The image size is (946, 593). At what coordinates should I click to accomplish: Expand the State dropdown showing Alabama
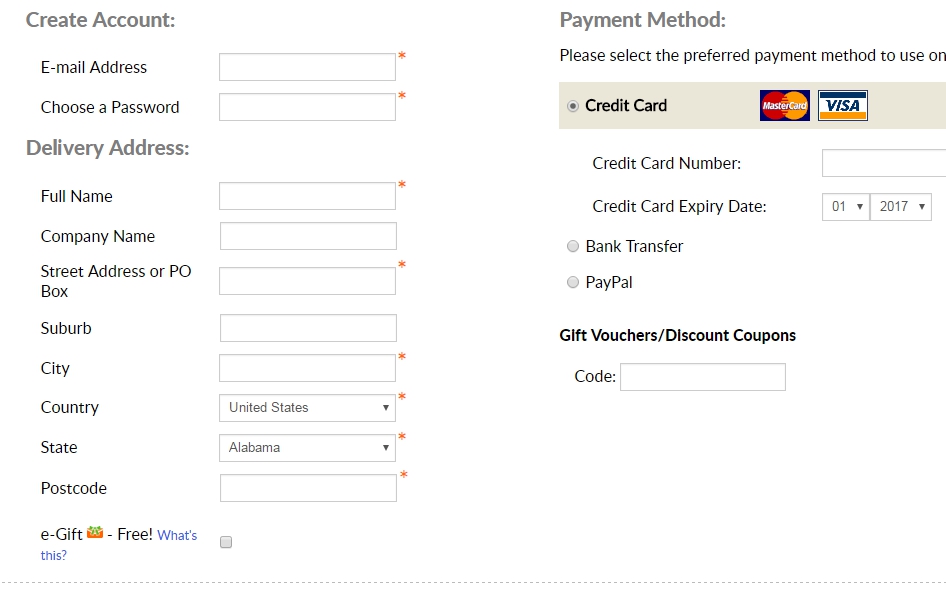[x=307, y=448]
